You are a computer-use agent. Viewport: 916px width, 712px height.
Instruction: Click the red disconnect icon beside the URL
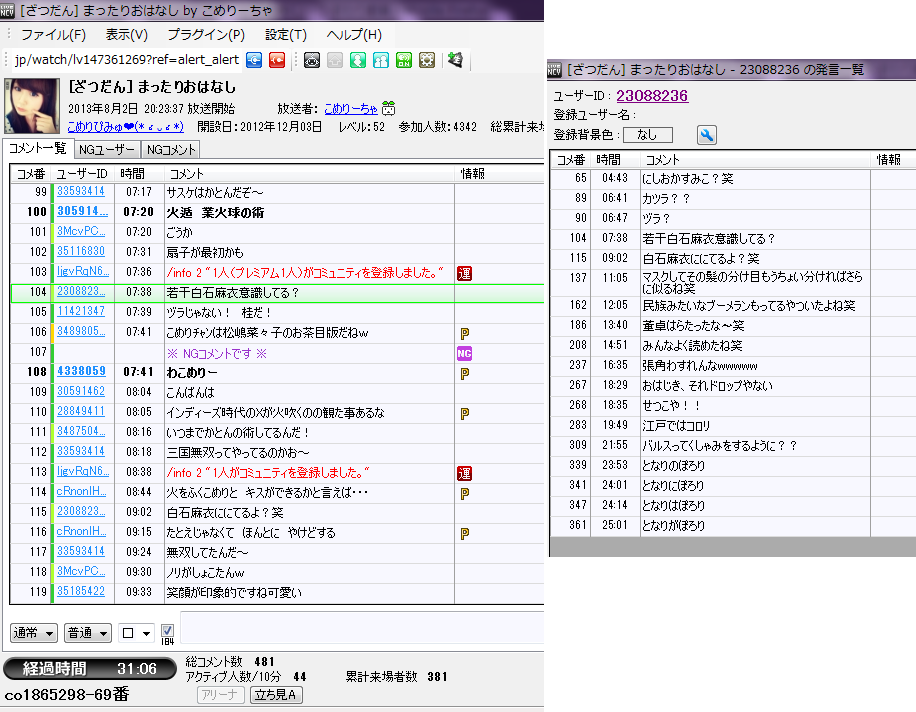[x=277, y=60]
